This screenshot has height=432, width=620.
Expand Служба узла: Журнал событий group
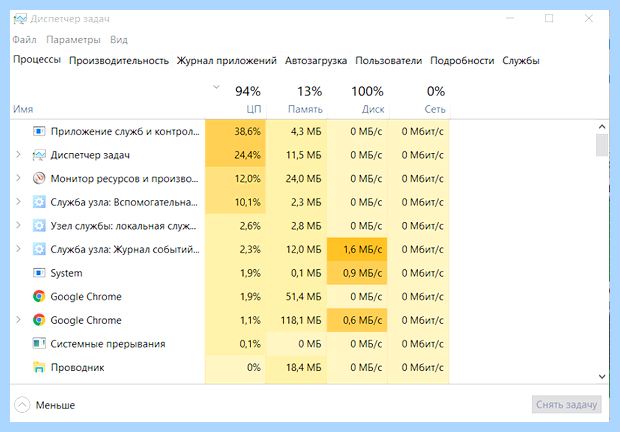tap(18, 249)
